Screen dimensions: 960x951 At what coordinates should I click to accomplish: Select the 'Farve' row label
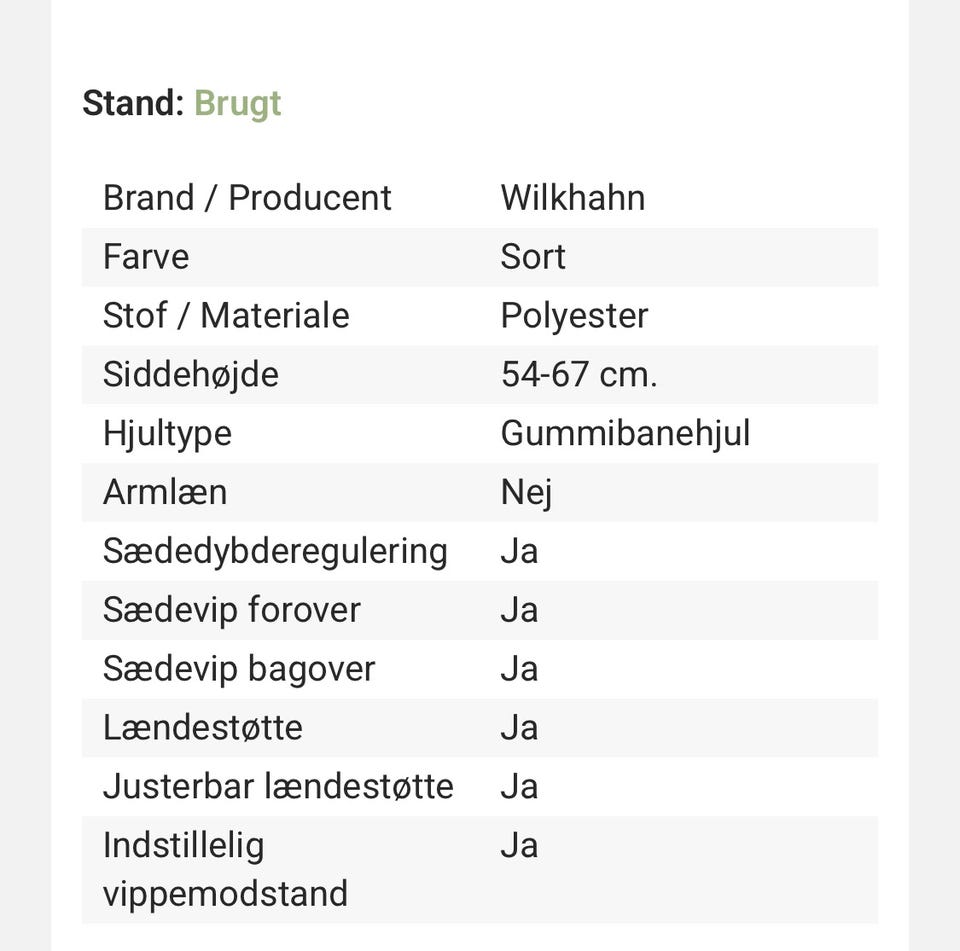146,256
